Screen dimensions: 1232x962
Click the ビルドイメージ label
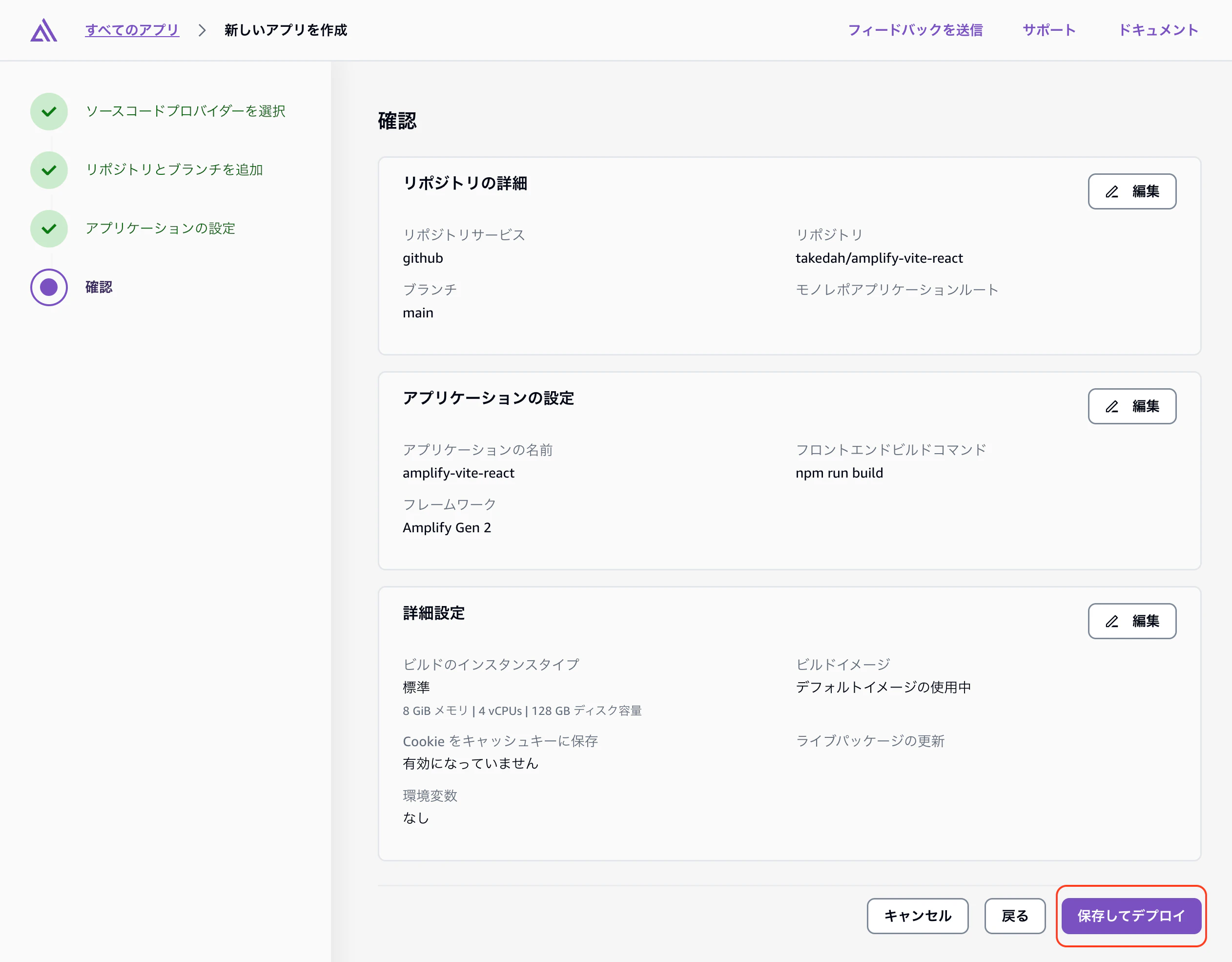pyautogui.click(x=843, y=665)
